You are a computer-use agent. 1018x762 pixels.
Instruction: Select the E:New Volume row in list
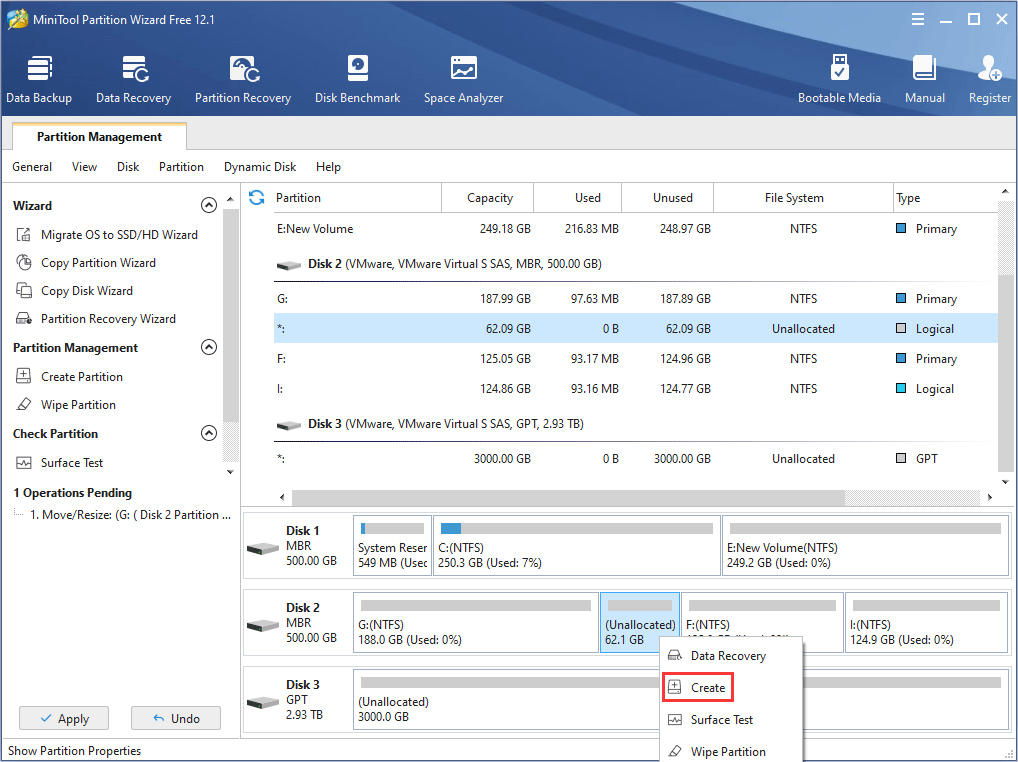coord(636,228)
